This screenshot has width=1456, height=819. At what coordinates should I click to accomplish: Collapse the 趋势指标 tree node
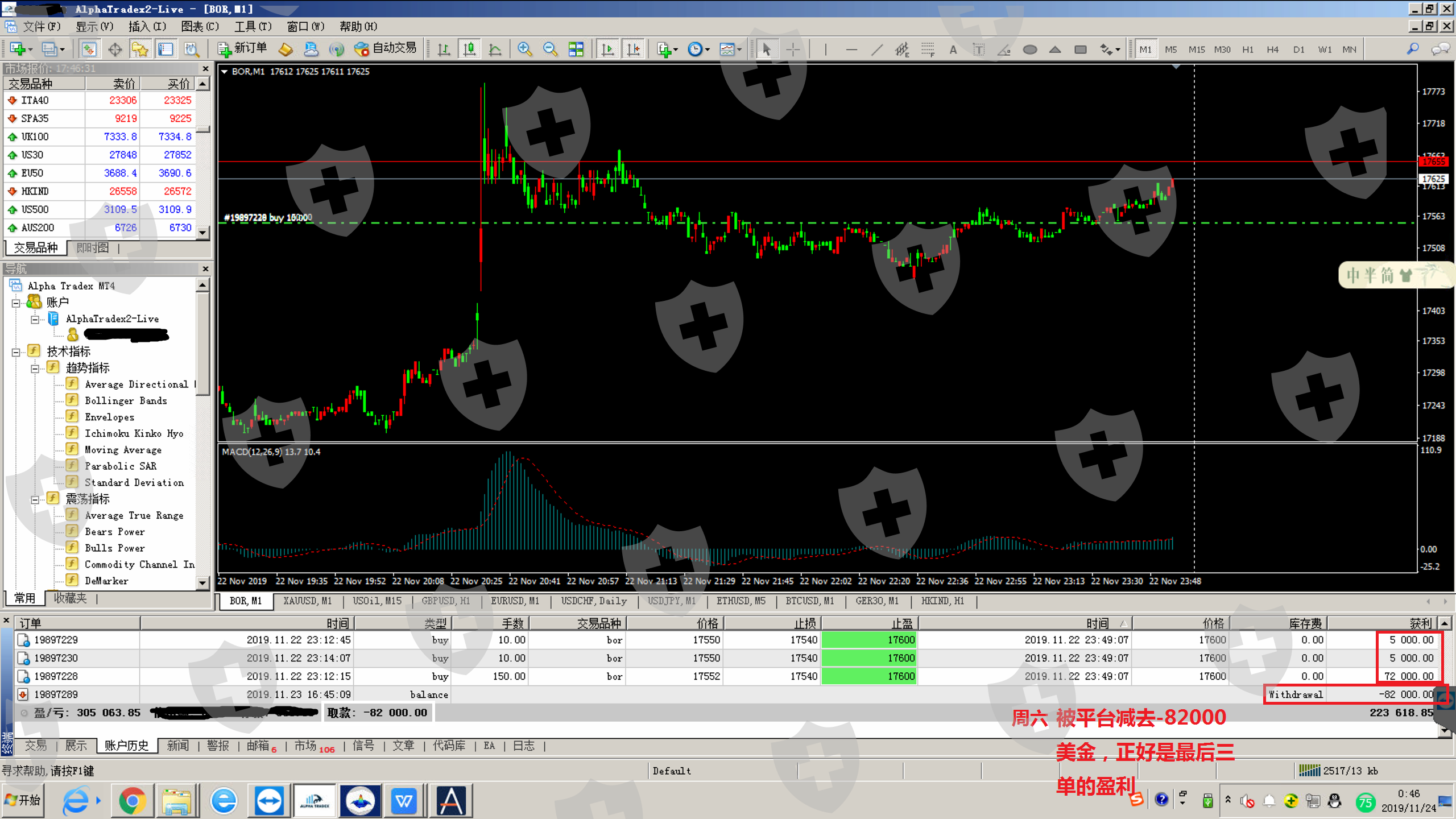35,368
